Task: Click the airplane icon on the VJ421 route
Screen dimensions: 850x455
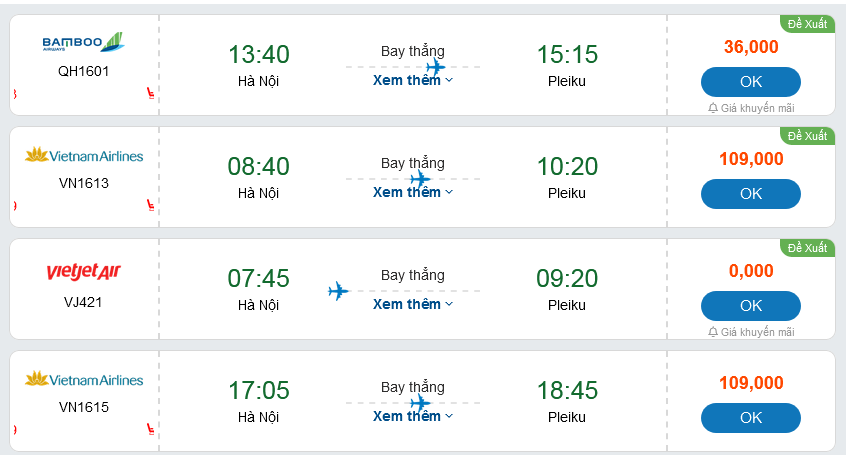Action: (338, 291)
